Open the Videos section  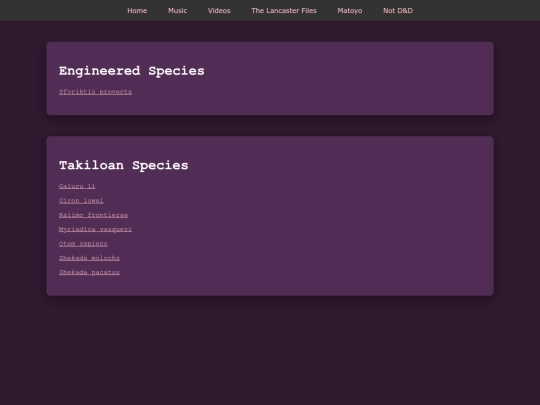[x=219, y=11]
